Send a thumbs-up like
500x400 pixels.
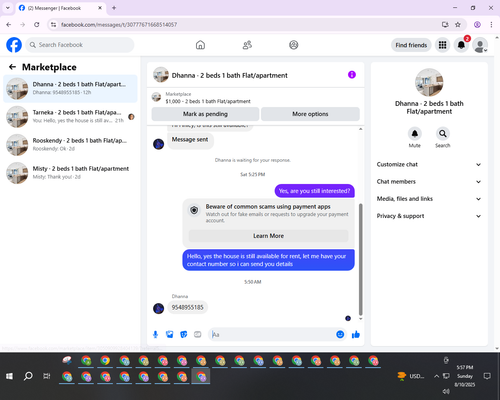pos(356,334)
